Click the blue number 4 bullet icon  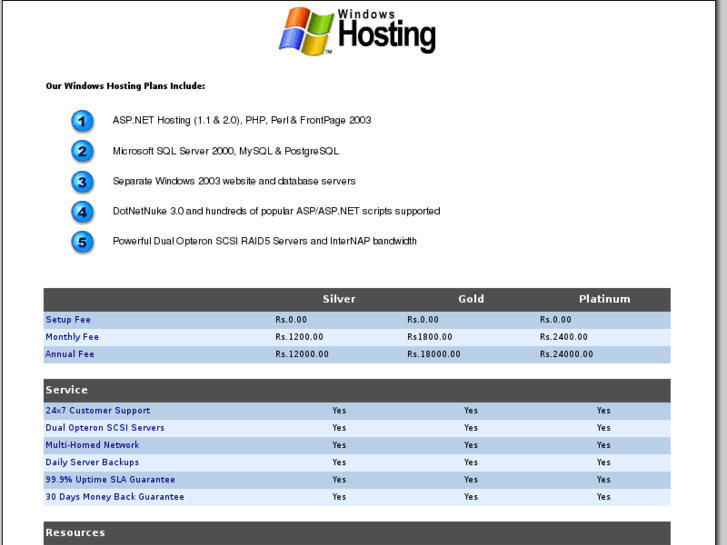click(x=83, y=211)
